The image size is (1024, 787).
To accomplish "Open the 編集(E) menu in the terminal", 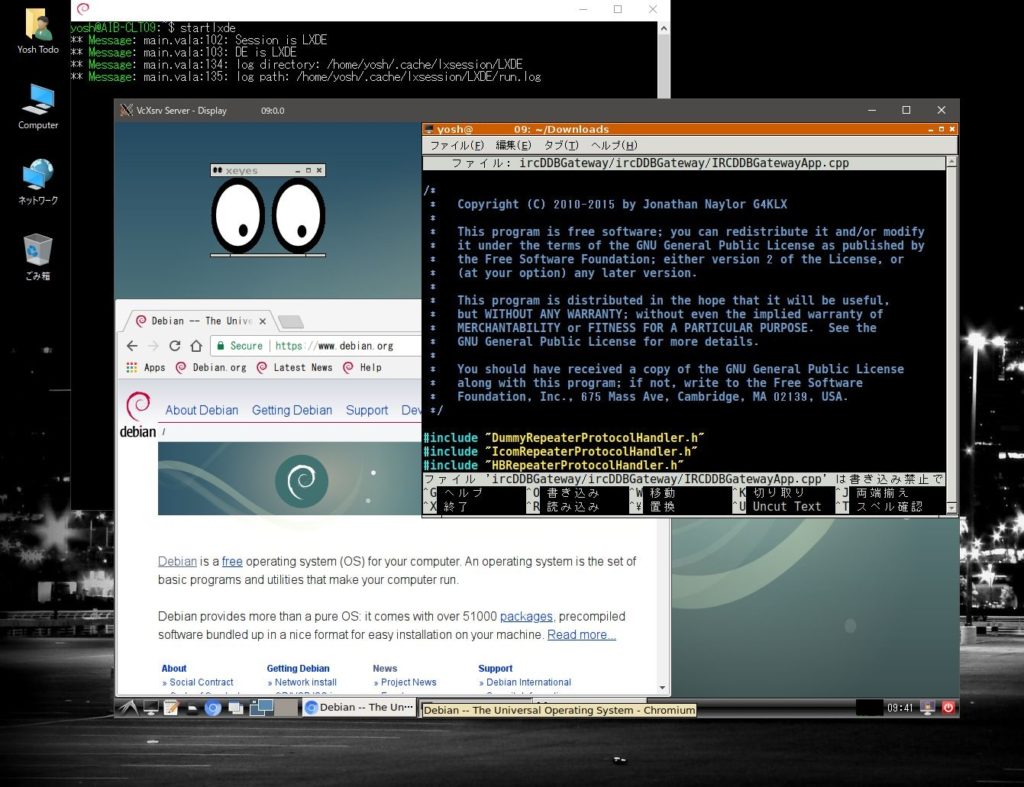I will 513,145.
